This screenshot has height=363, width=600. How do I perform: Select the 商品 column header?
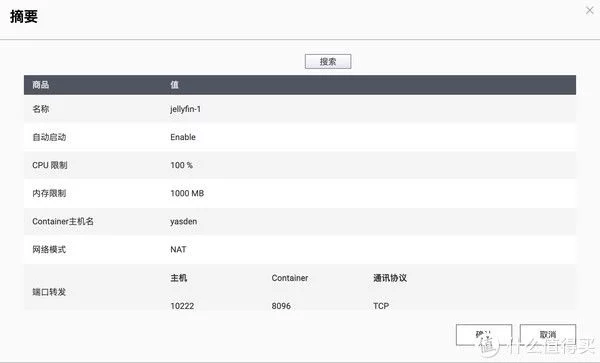[41, 85]
